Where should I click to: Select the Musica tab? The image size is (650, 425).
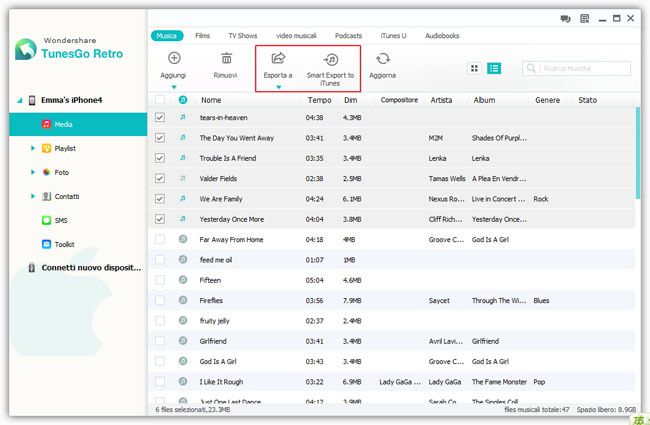click(x=167, y=36)
